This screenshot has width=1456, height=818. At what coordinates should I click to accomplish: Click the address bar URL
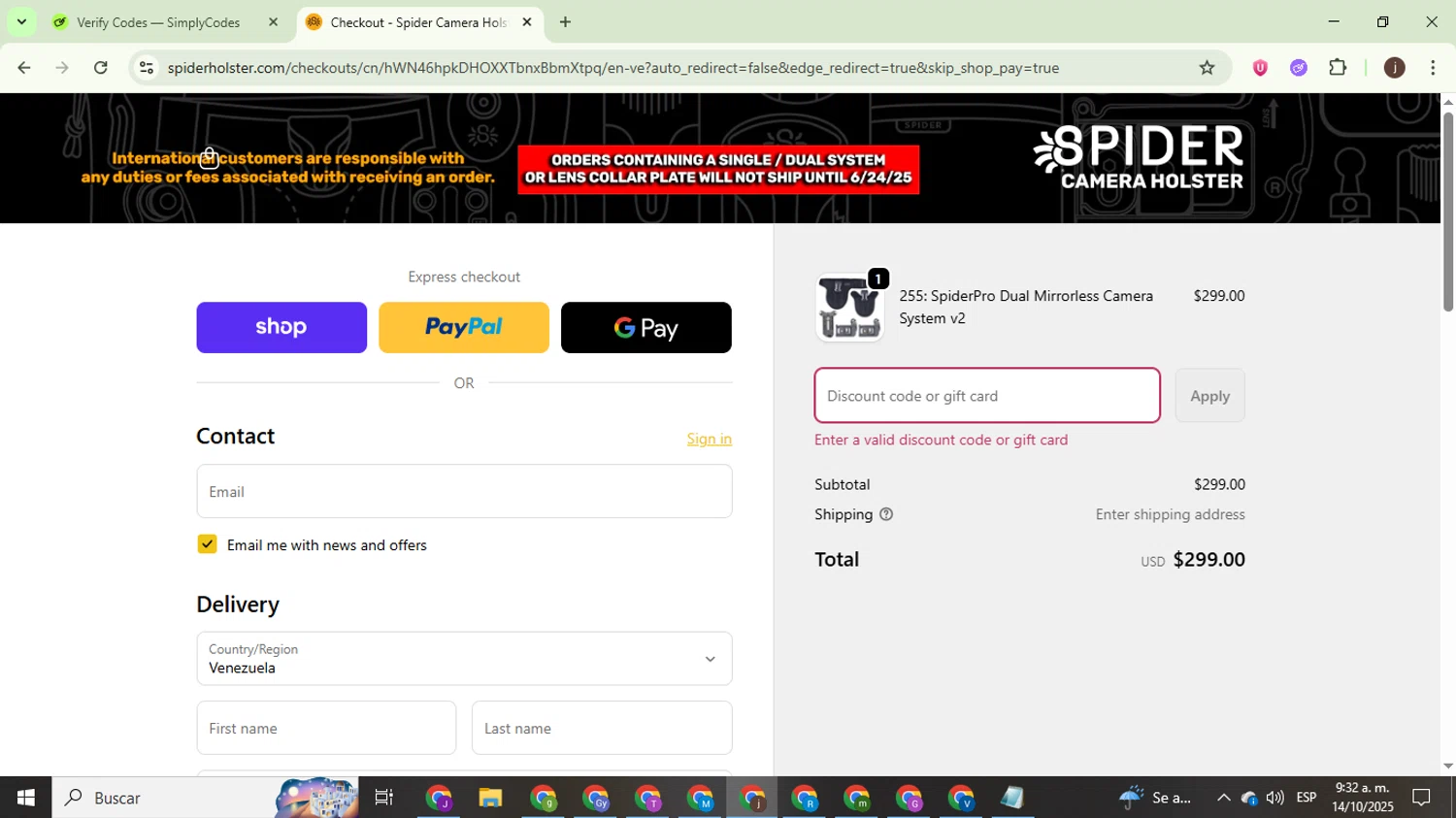point(612,68)
